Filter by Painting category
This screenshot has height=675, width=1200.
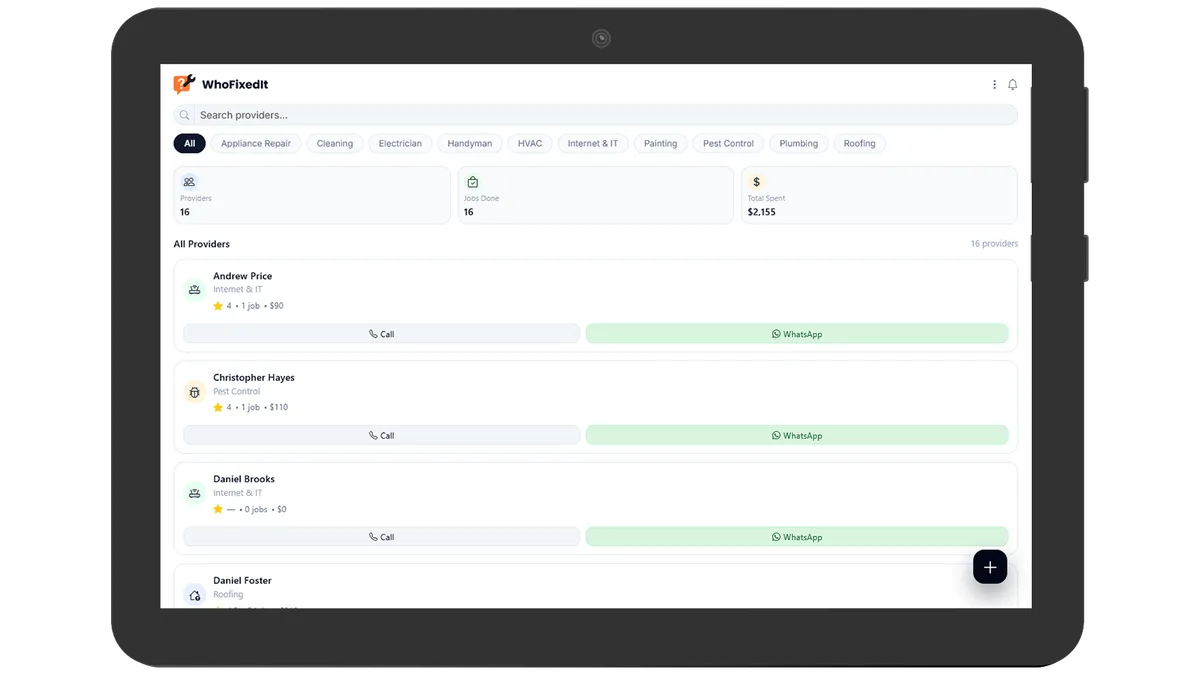pyautogui.click(x=660, y=143)
